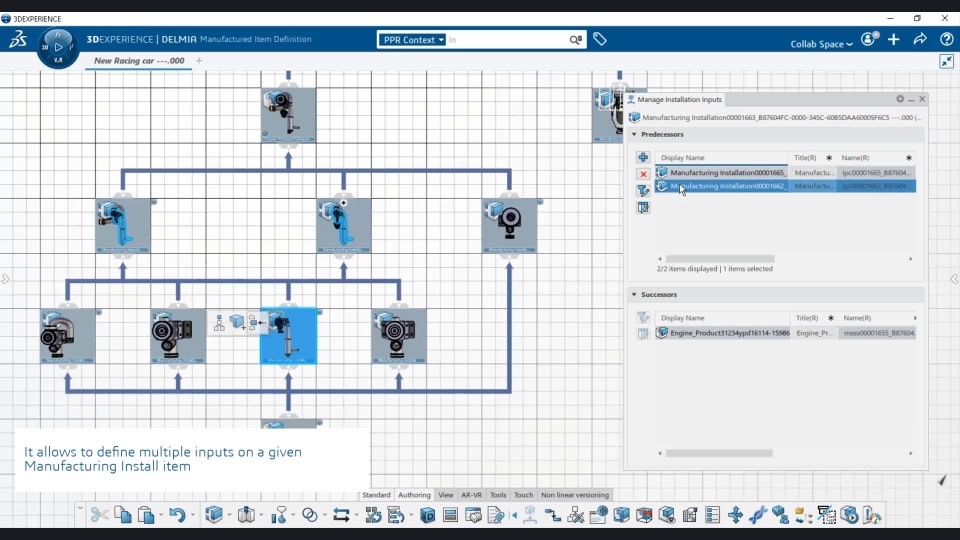
Task: Click the 3DS logo in the top bar
Action: 18,39
